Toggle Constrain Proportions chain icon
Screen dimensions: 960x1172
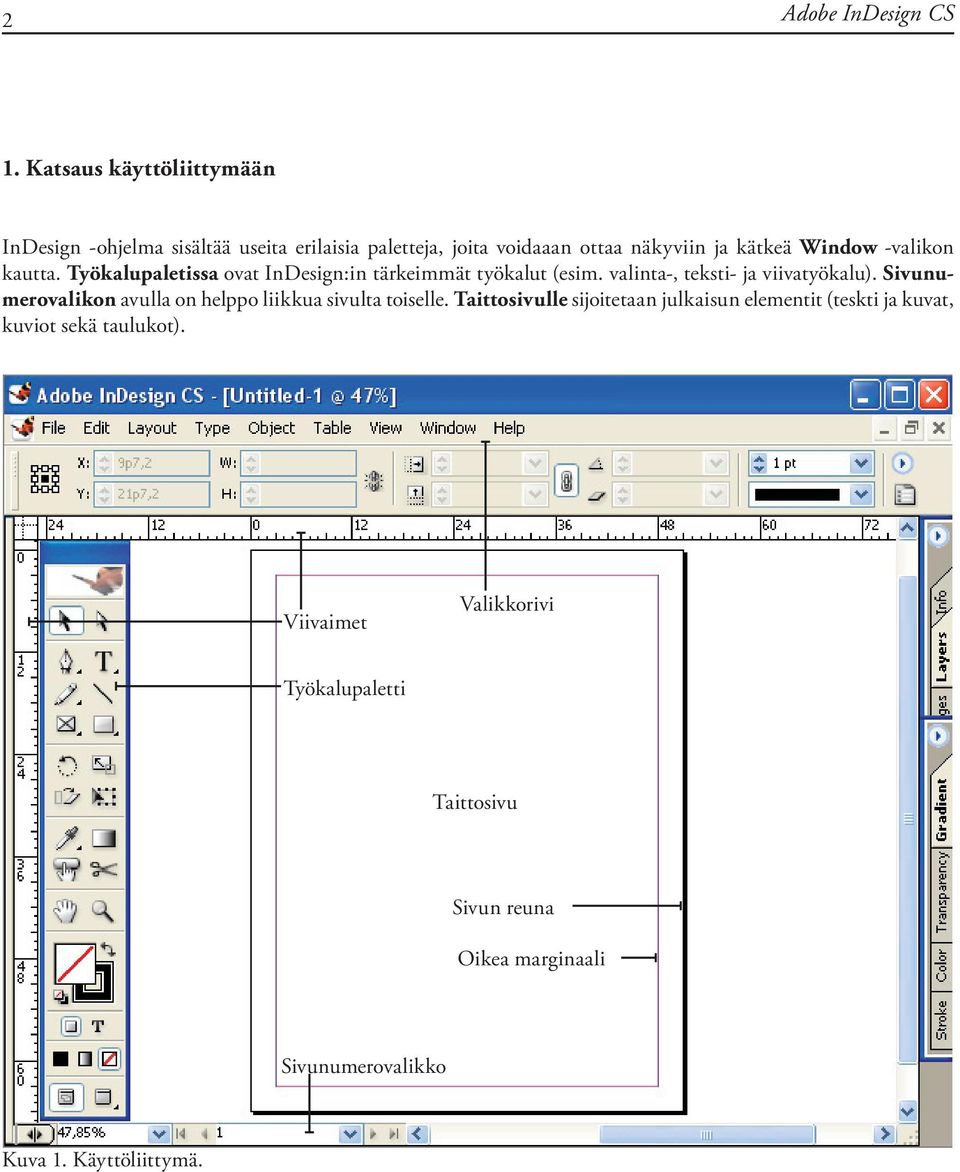(x=374, y=481)
